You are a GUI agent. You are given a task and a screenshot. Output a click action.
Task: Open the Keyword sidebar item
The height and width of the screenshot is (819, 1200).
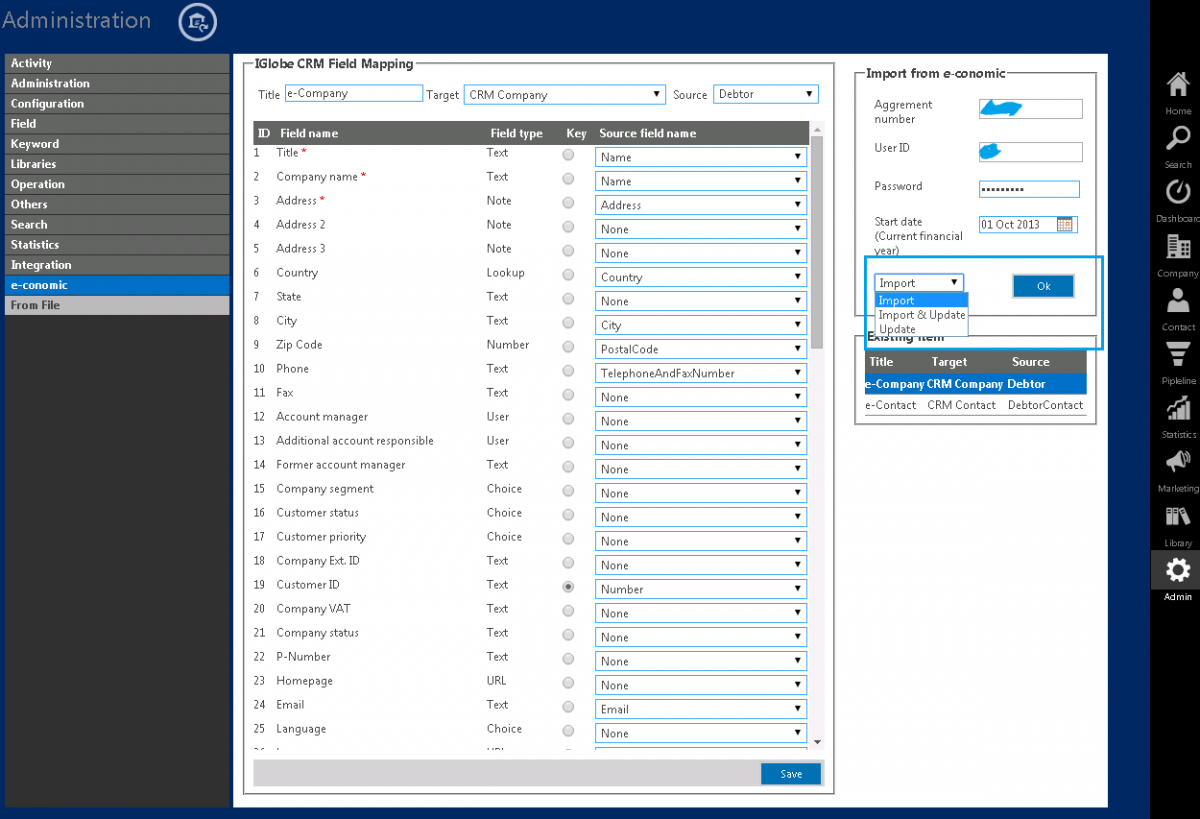[x=117, y=144]
